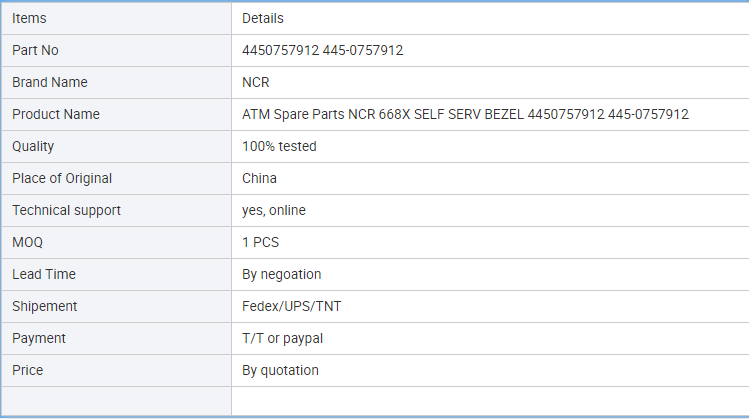Select the Part No label cell
This screenshot has width=749, height=419.
pyautogui.click(x=117, y=50)
